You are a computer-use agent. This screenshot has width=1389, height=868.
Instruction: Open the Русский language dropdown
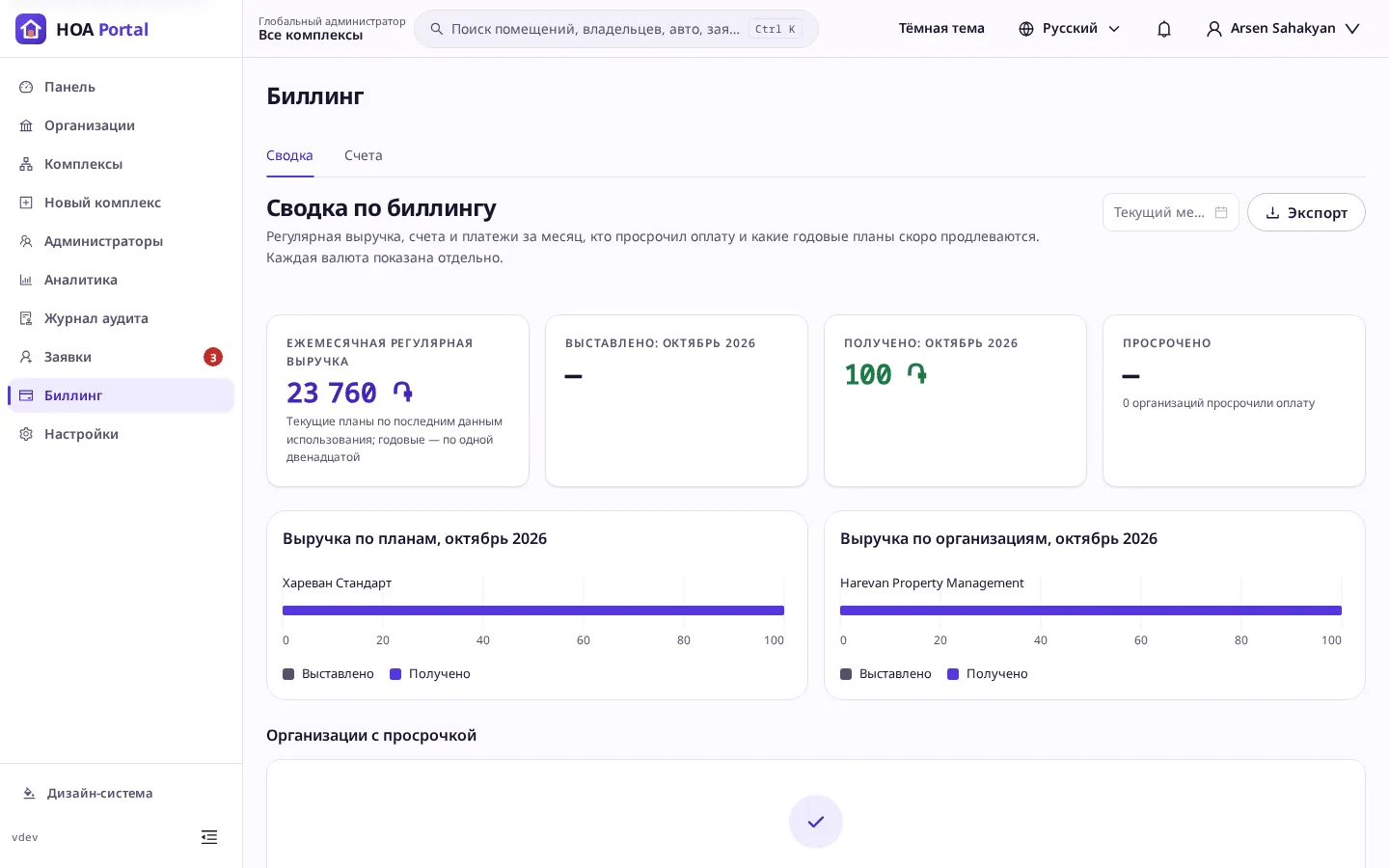[1070, 29]
